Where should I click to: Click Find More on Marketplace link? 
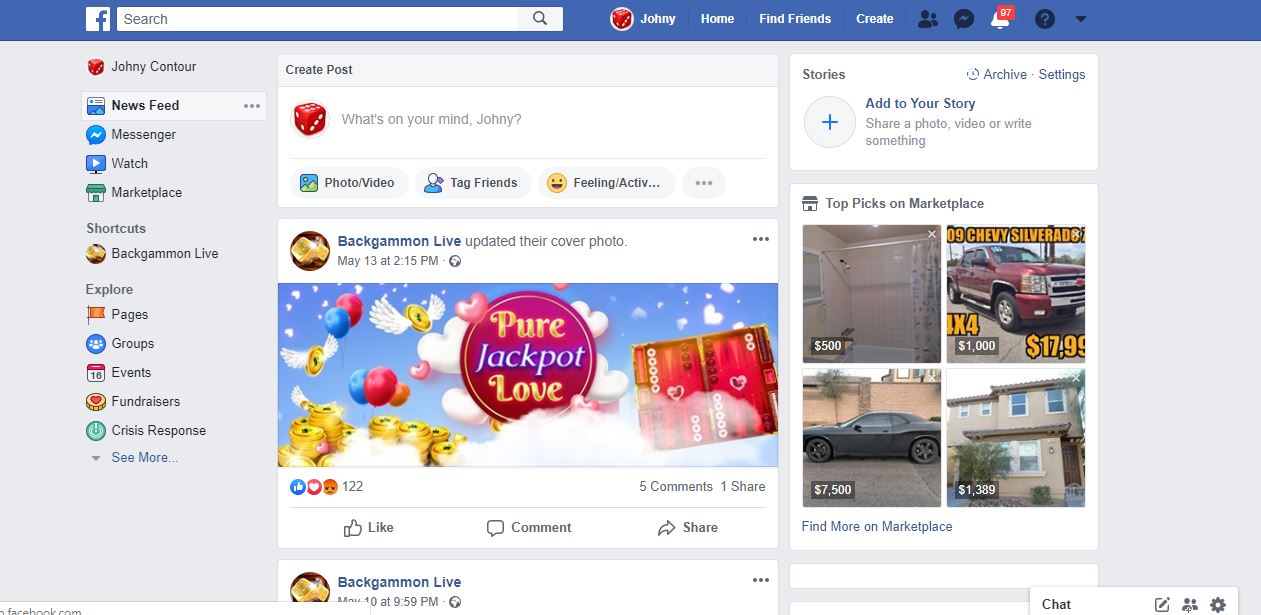(x=877, y=527)
